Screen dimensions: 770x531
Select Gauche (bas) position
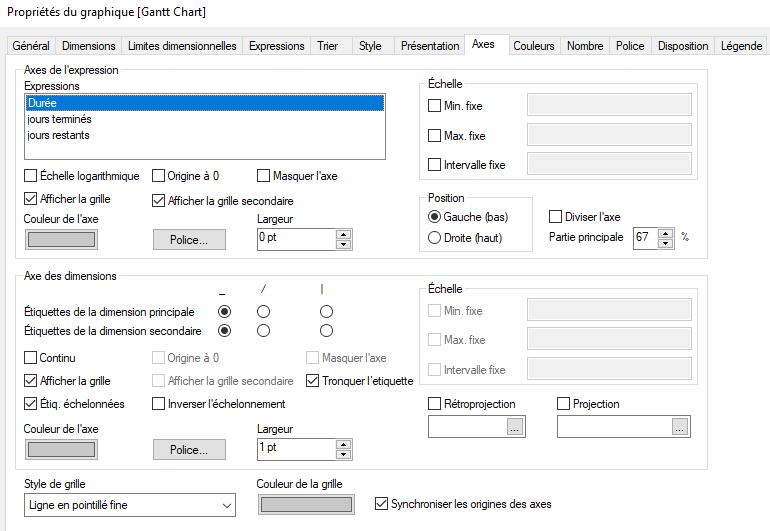tap(435, 217)
